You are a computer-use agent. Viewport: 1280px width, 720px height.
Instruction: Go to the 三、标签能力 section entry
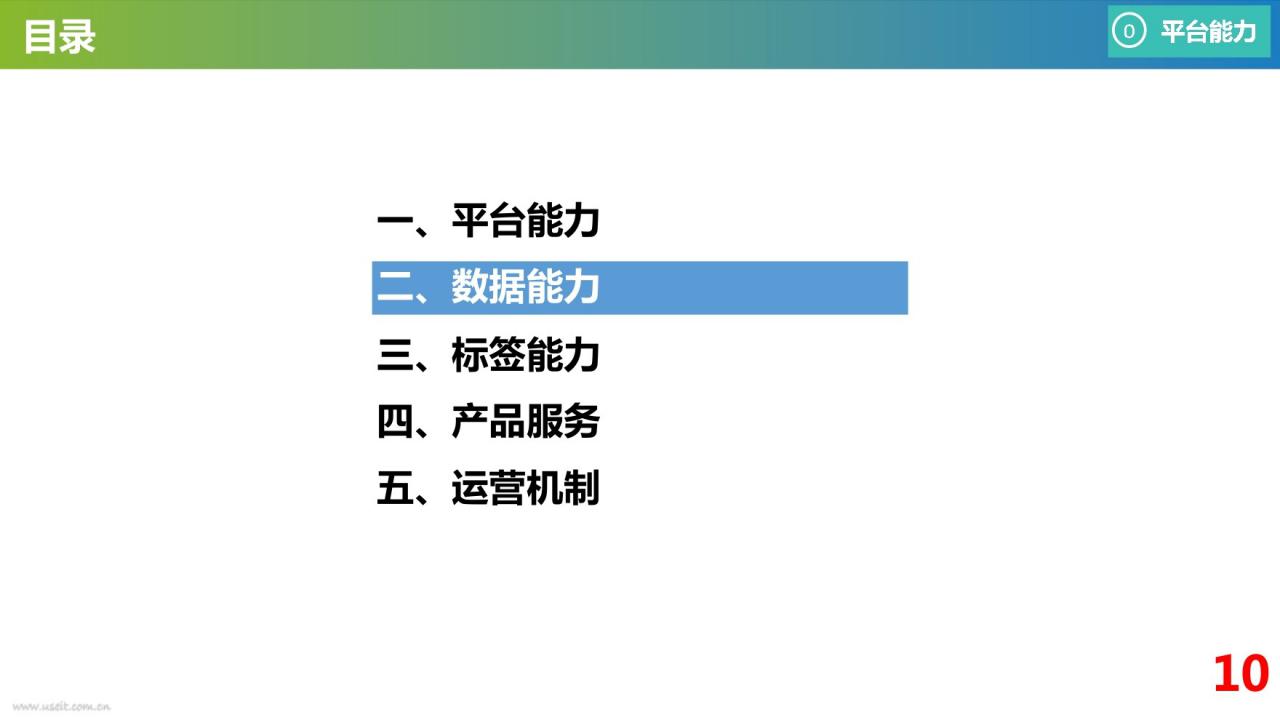[x=488, y=355]
